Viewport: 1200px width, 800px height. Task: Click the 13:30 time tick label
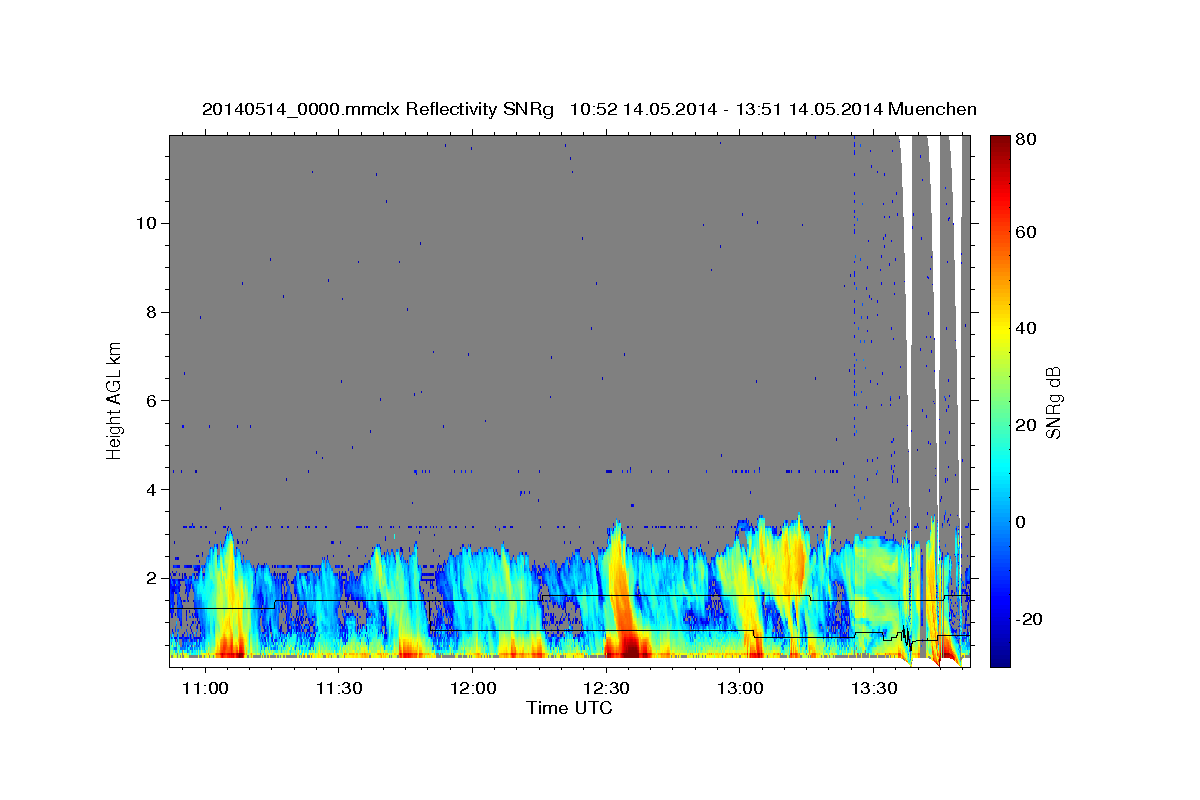(x=873, y=689)
